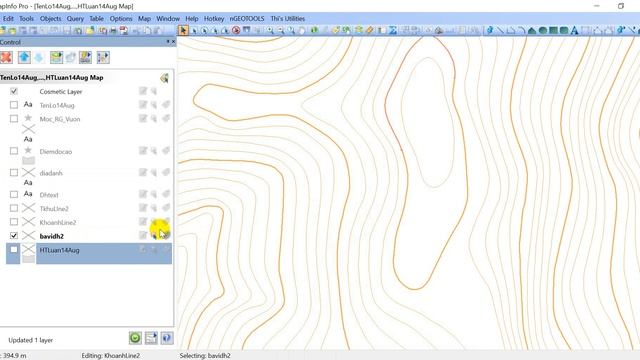Click the Aa label style of Dhtext layer

pyautogui.click(x=28, y=194)
